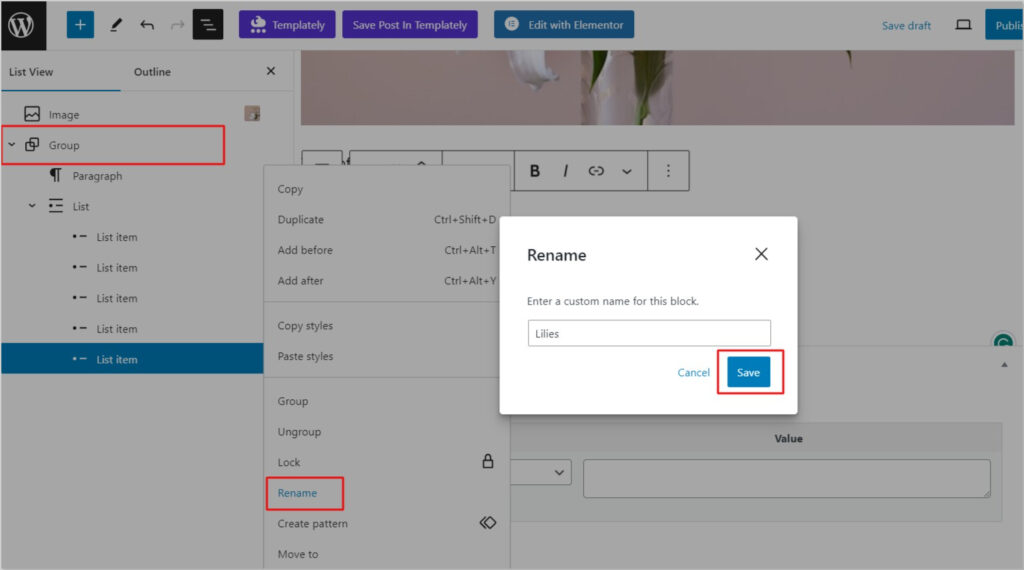
Task: Click the WordPress logo icon
Action: (22, 25)
